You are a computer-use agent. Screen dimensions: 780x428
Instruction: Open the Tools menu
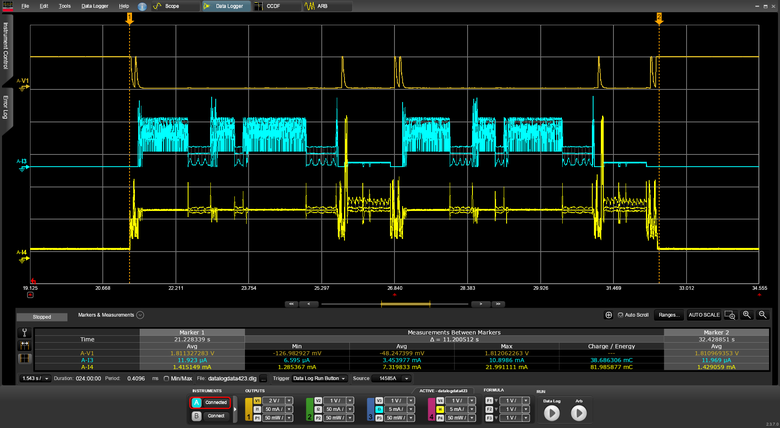tap(65, 6)
